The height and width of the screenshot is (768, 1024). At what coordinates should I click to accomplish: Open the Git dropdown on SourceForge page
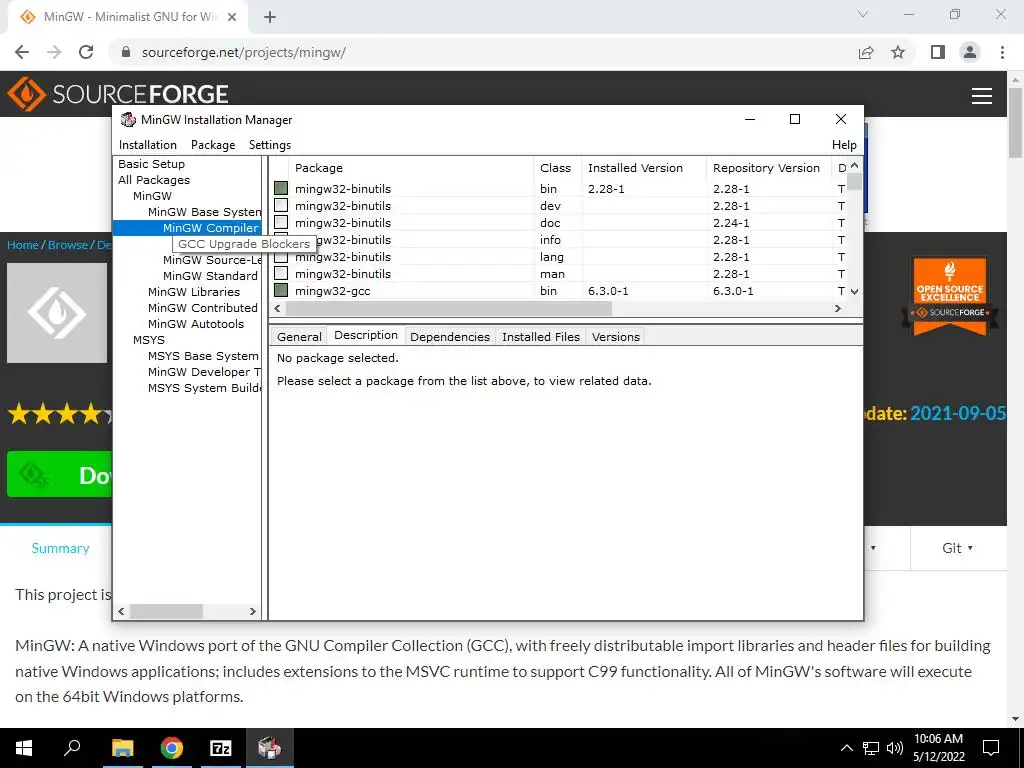(x=957, y=549)
